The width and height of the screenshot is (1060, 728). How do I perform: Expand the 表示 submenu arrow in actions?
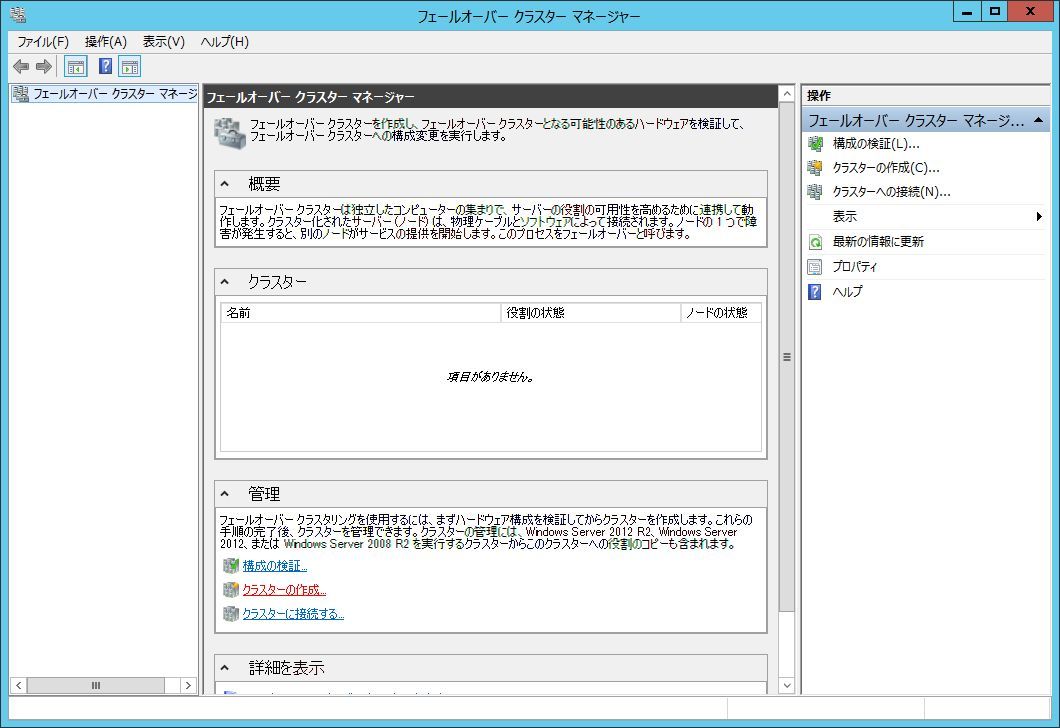click(1039, 217)
